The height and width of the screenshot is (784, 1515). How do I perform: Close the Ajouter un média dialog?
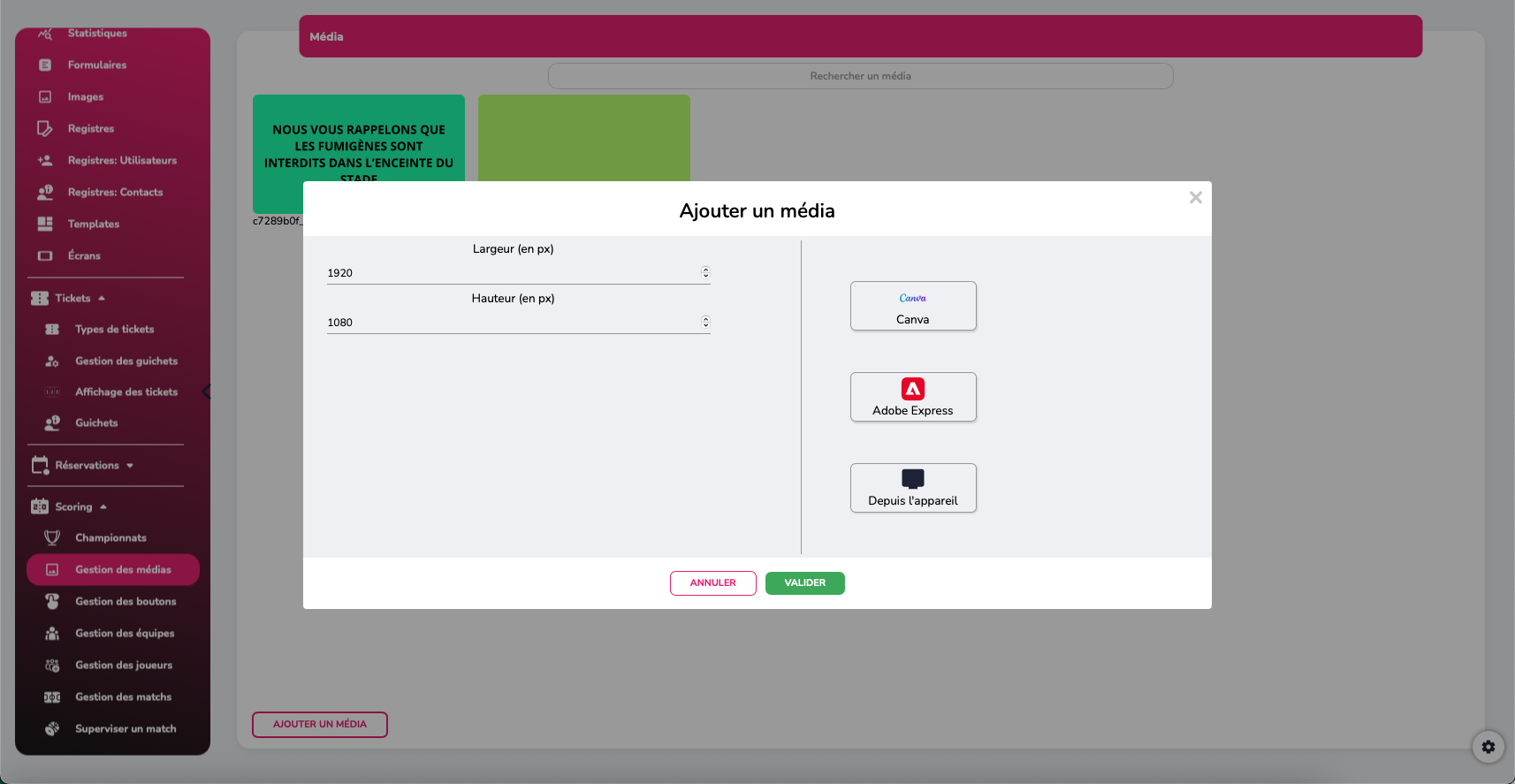click(x=1195, y=198)
